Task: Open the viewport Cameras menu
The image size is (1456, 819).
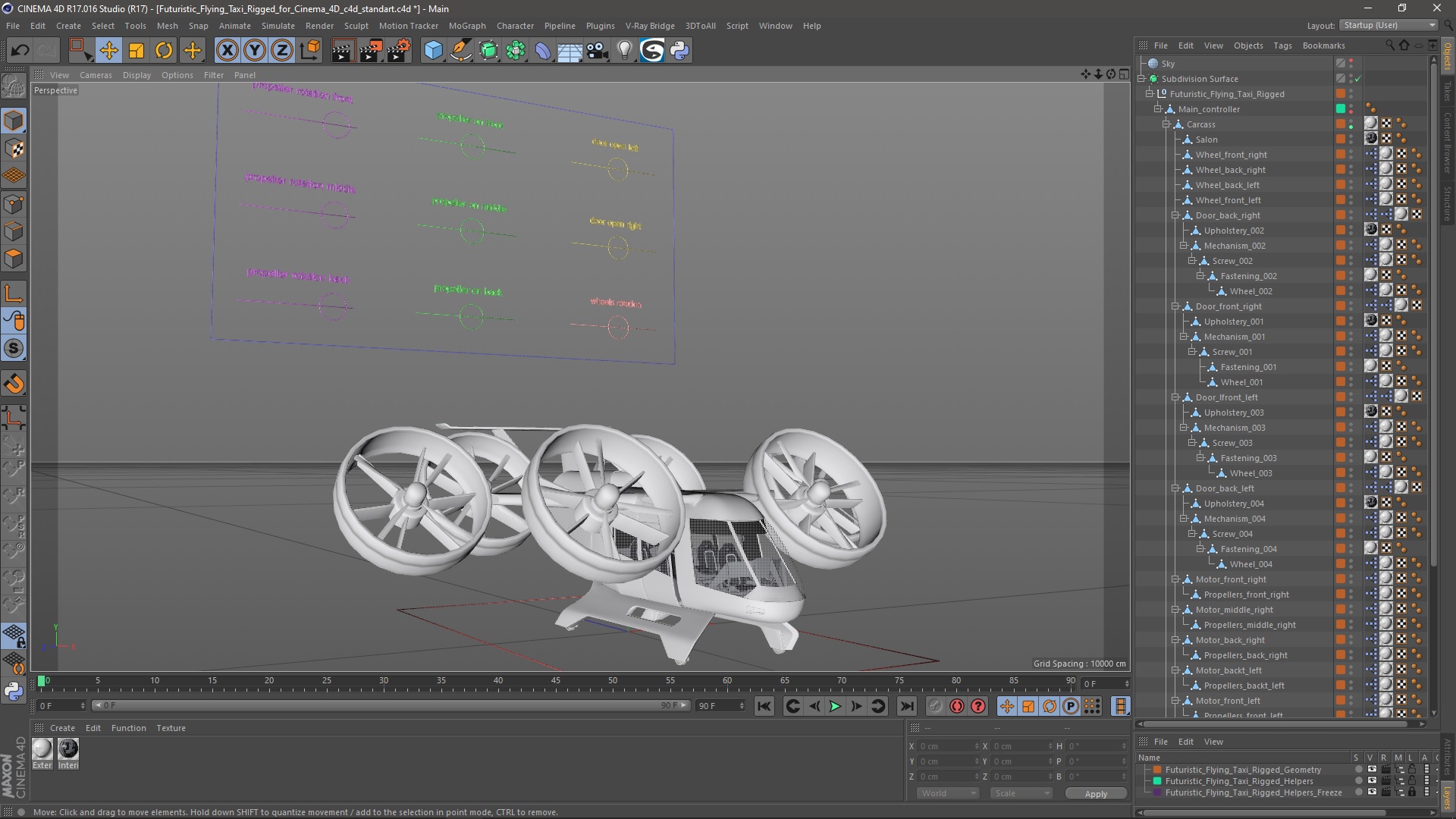Action: (96, 75)
